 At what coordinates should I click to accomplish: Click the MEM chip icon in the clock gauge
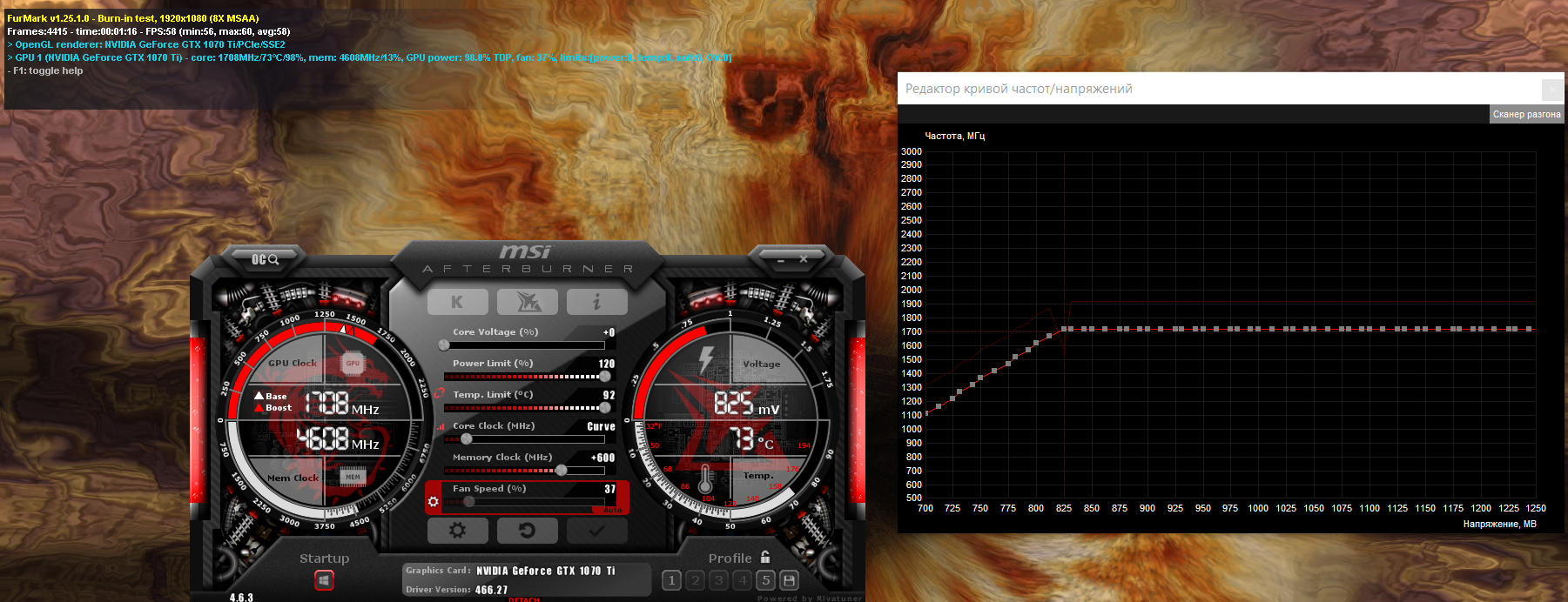353,477
